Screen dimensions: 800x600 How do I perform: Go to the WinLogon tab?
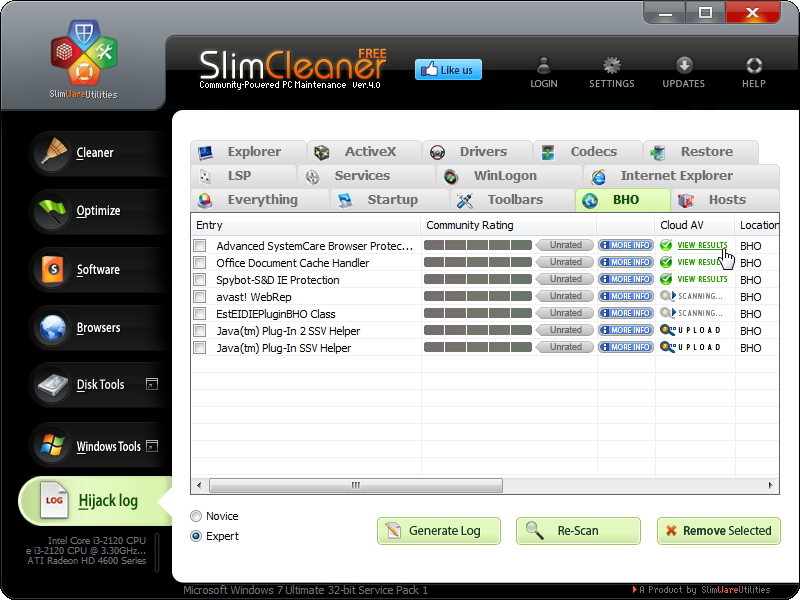(x=509, y=176)
